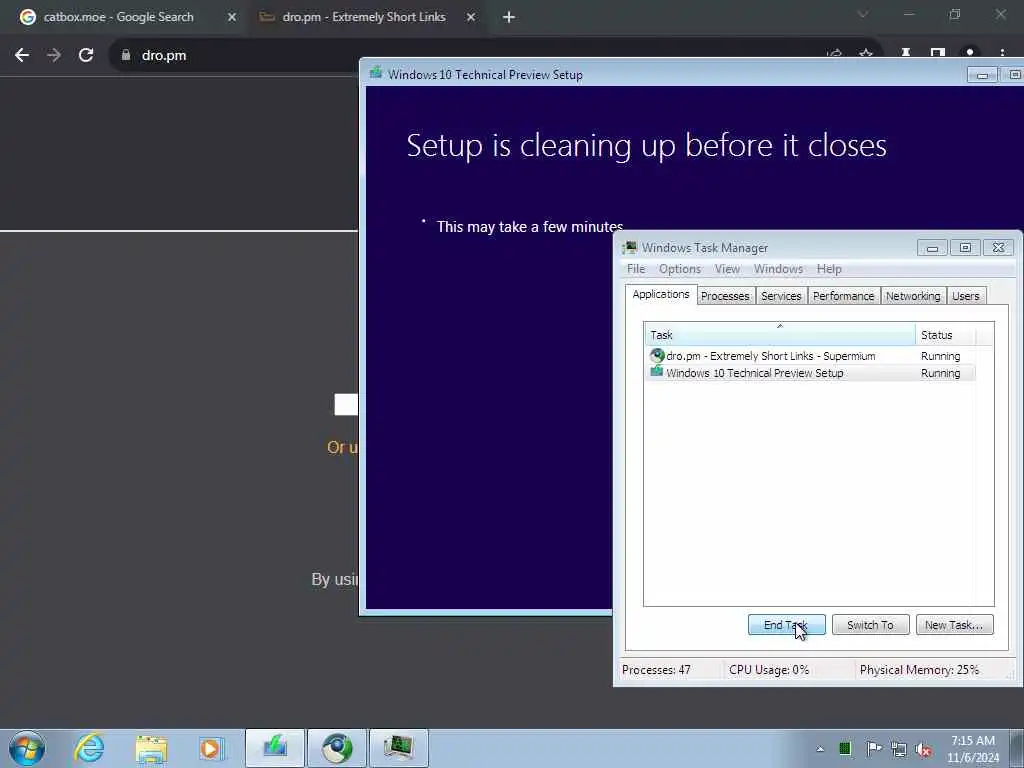The image size is (1024, 768).
Task: Sort by the Status column header
Action: (945, 335)
